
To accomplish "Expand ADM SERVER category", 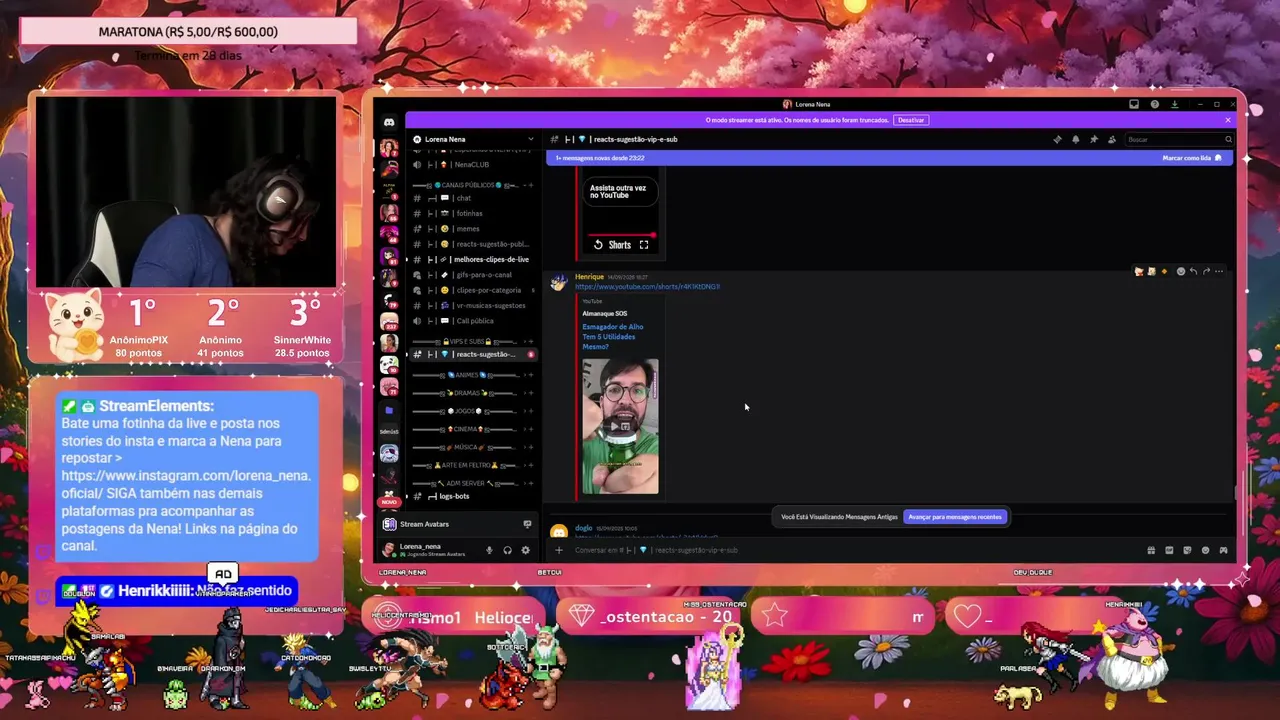I will pos(471,483).
